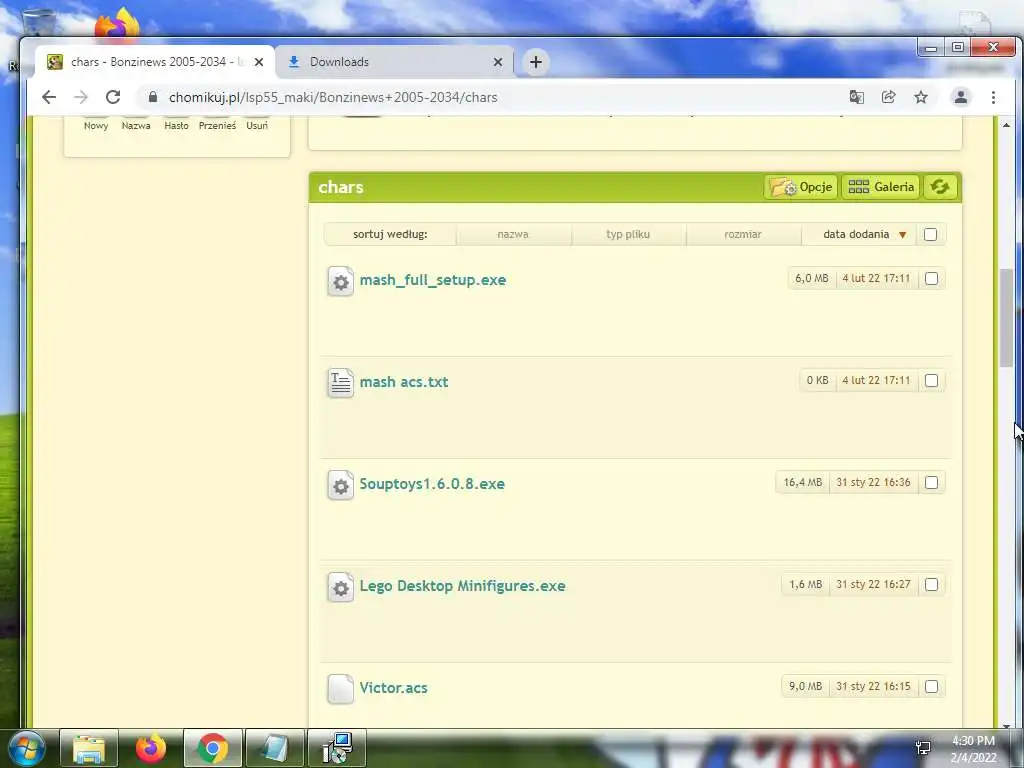Viewport: 1024px width, 768px height.
Task: Click the padlock site info icon
Action: [x=153, y=97]
